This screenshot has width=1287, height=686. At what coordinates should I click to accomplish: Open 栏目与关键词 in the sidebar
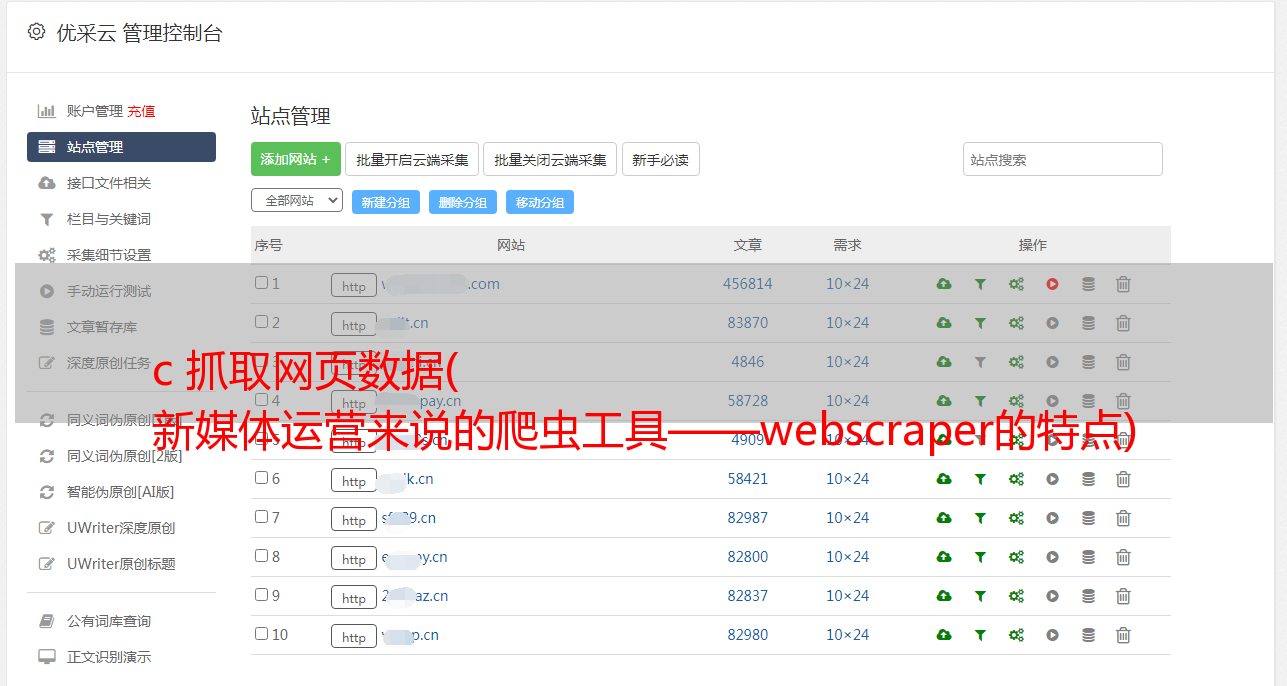tap(109, 219)
